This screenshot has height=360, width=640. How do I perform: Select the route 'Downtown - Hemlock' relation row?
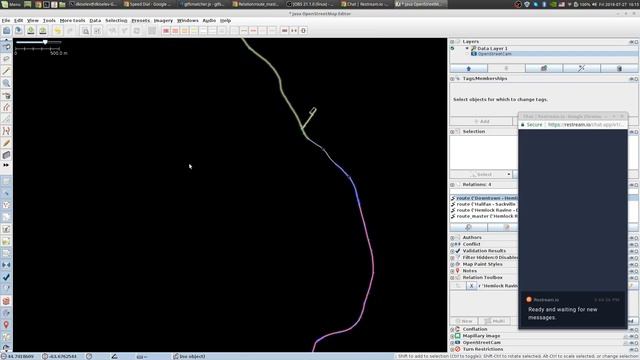484,198
